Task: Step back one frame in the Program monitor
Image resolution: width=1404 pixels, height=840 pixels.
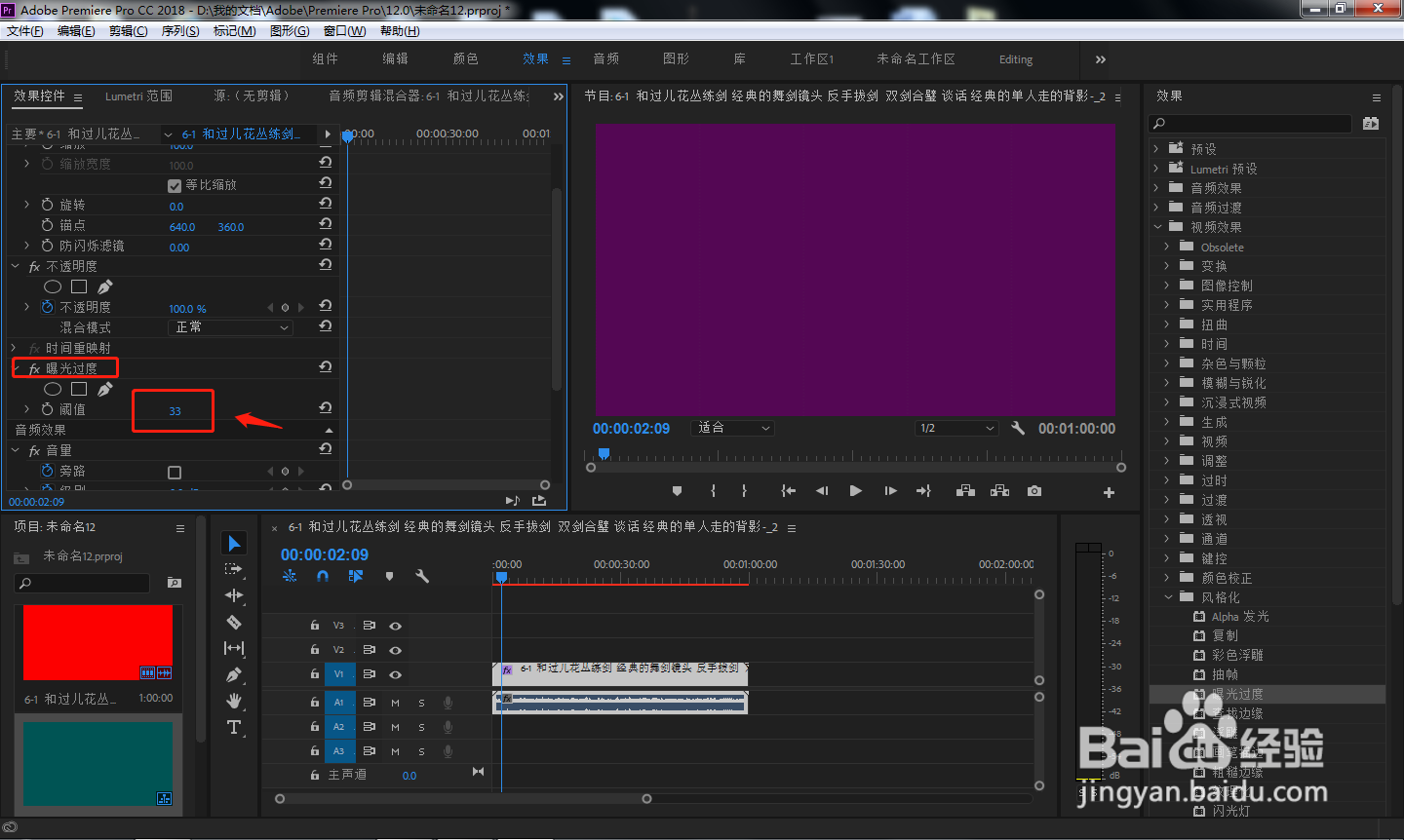Action: click(x=822, y=491)
